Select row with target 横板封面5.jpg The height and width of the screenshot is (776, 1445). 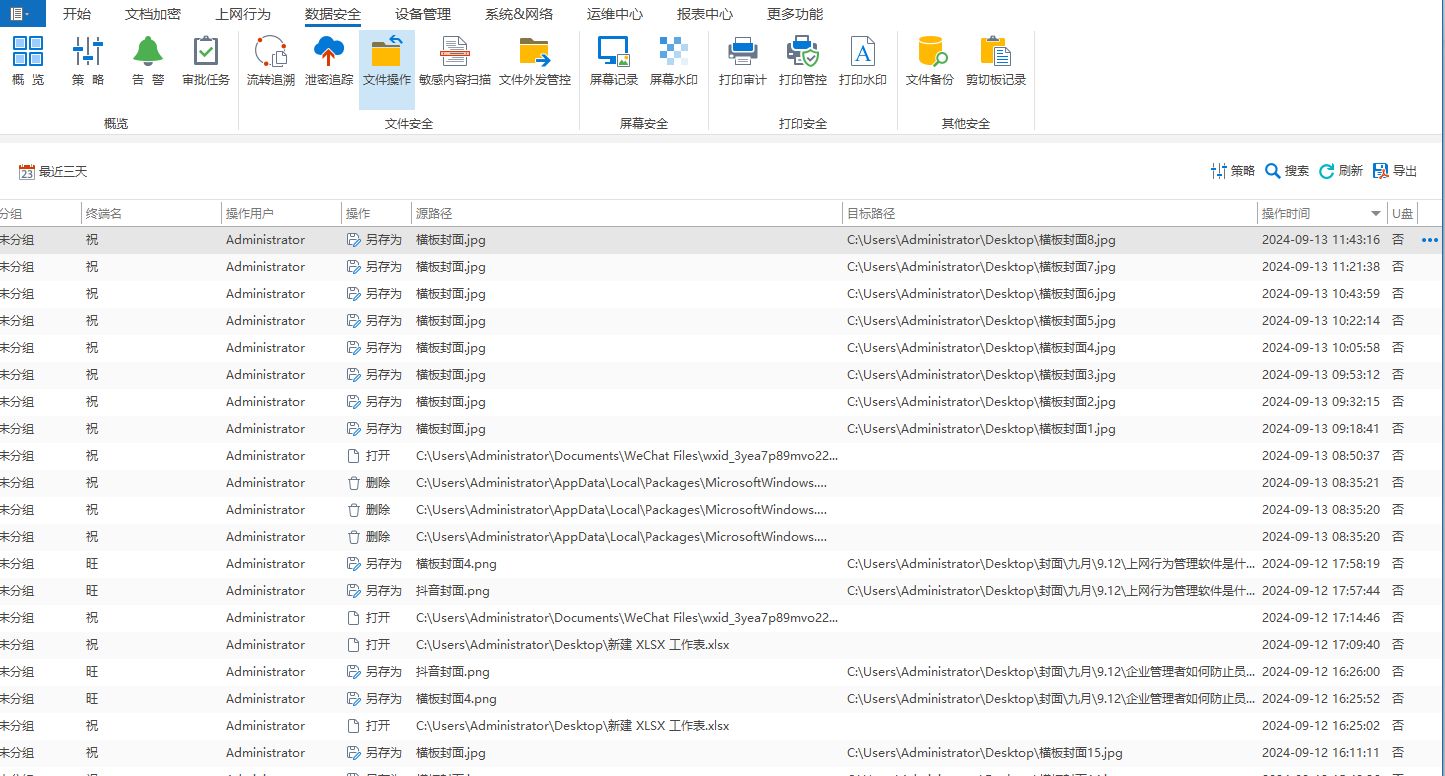point(980,321)
